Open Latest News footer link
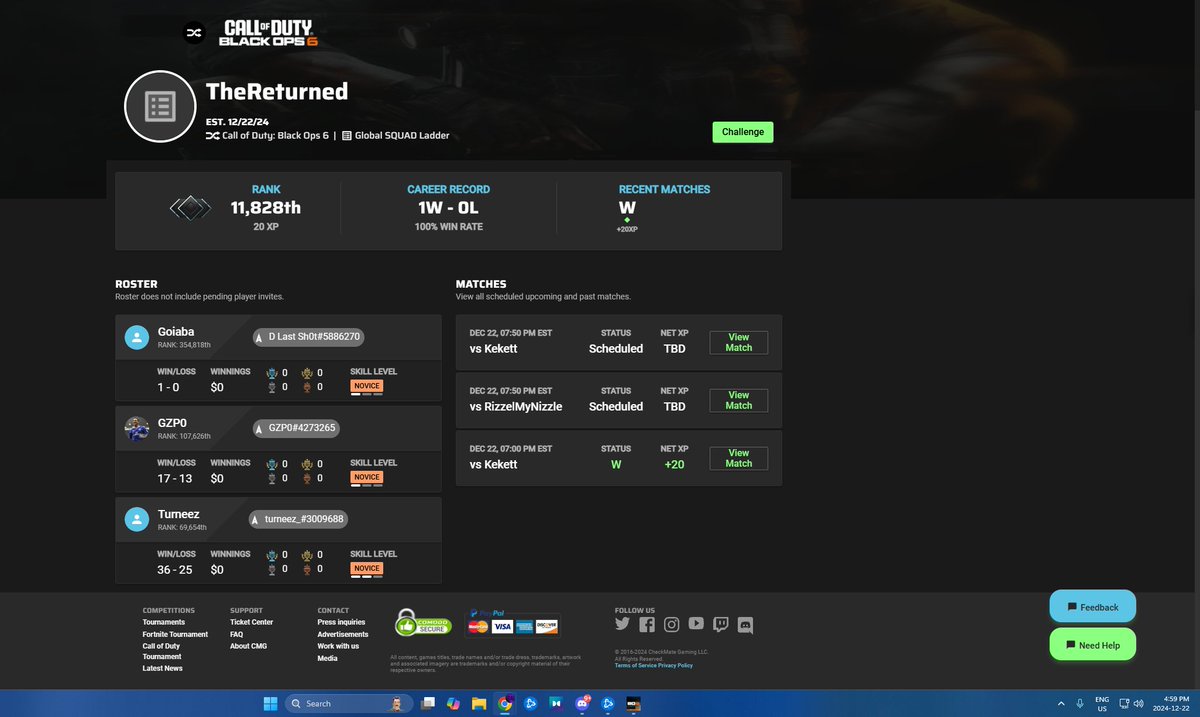The height and width of the screenshot is (717, 1200). (x=163, y=668)
